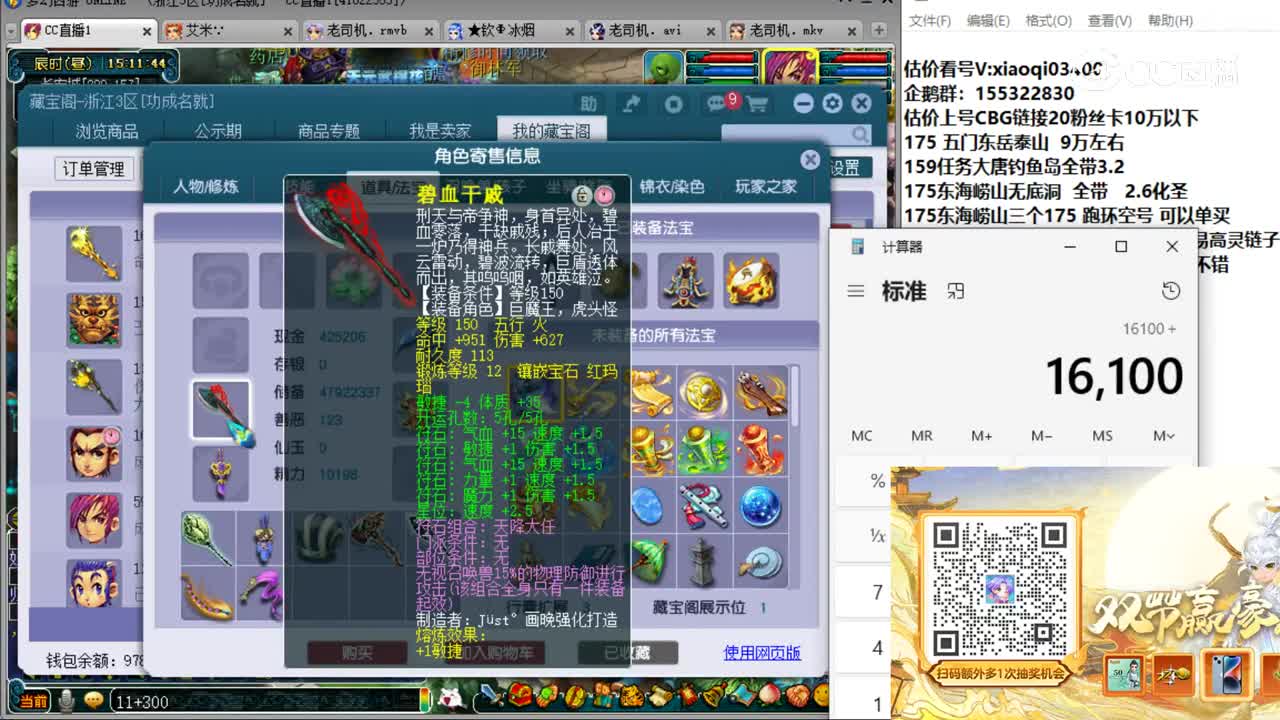Click calculator M+ memory add button
This screenshot has width=1280, height=720.
point(982,436)
